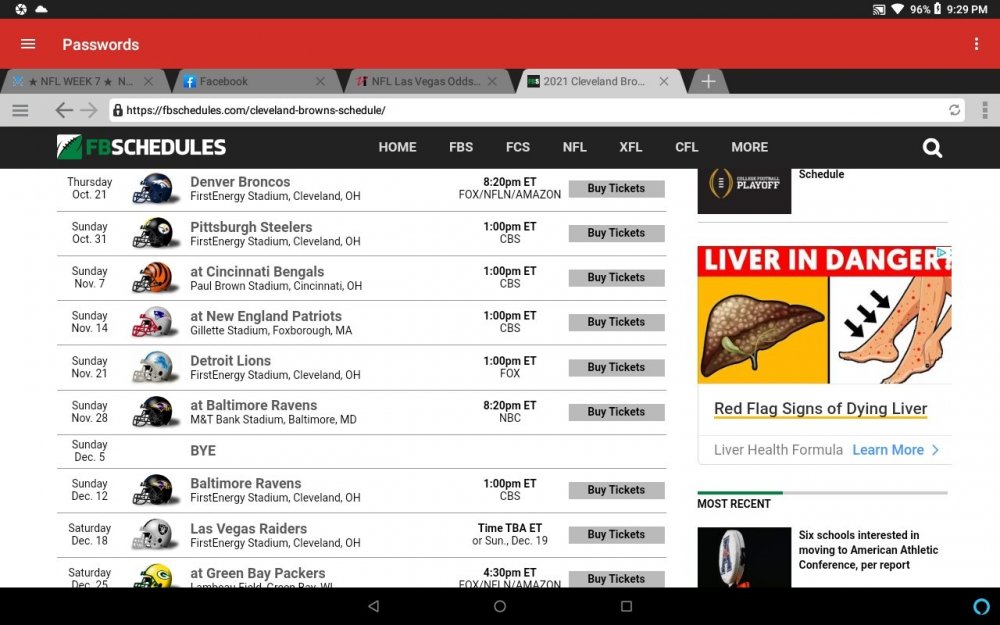Open American Athletic Conference article
This screenshot has width=1000, height=625.
click(x=868, y=550)
